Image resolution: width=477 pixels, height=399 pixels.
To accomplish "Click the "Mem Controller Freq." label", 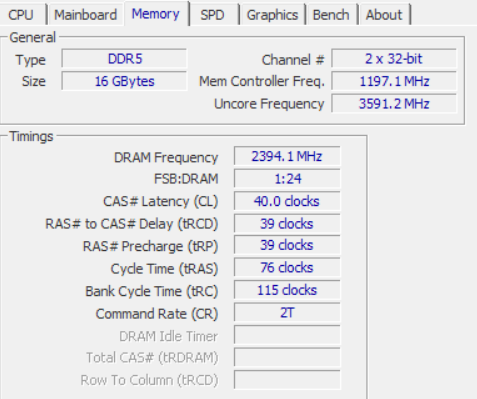I will point(262,81).
